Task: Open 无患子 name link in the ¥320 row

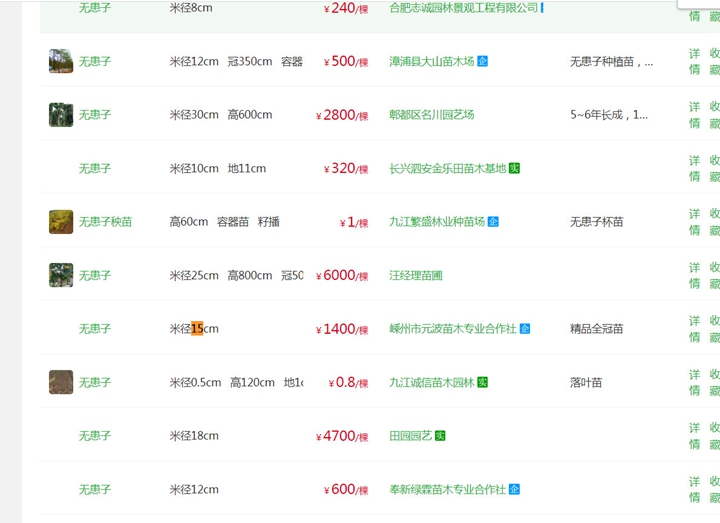Action: pos(95,168)
